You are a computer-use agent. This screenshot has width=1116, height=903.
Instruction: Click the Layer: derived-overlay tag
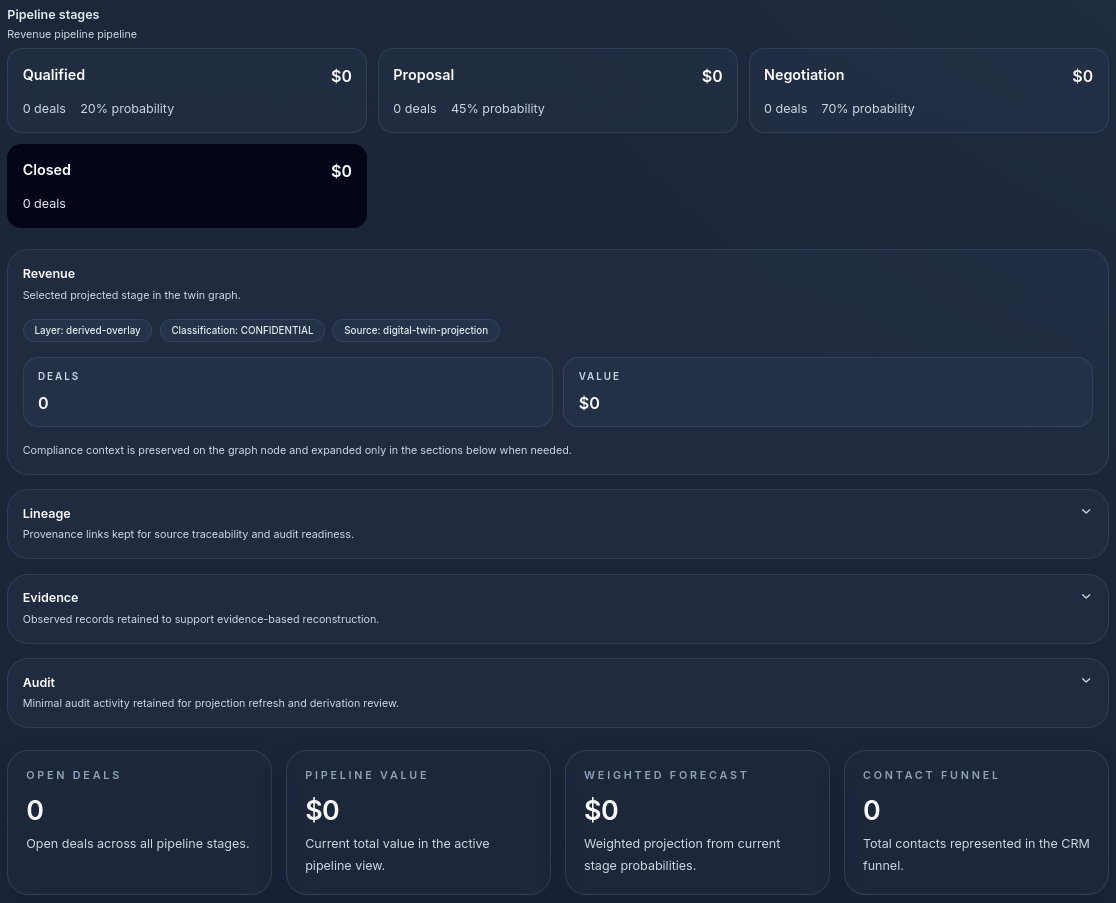click(x=88, y=330)
